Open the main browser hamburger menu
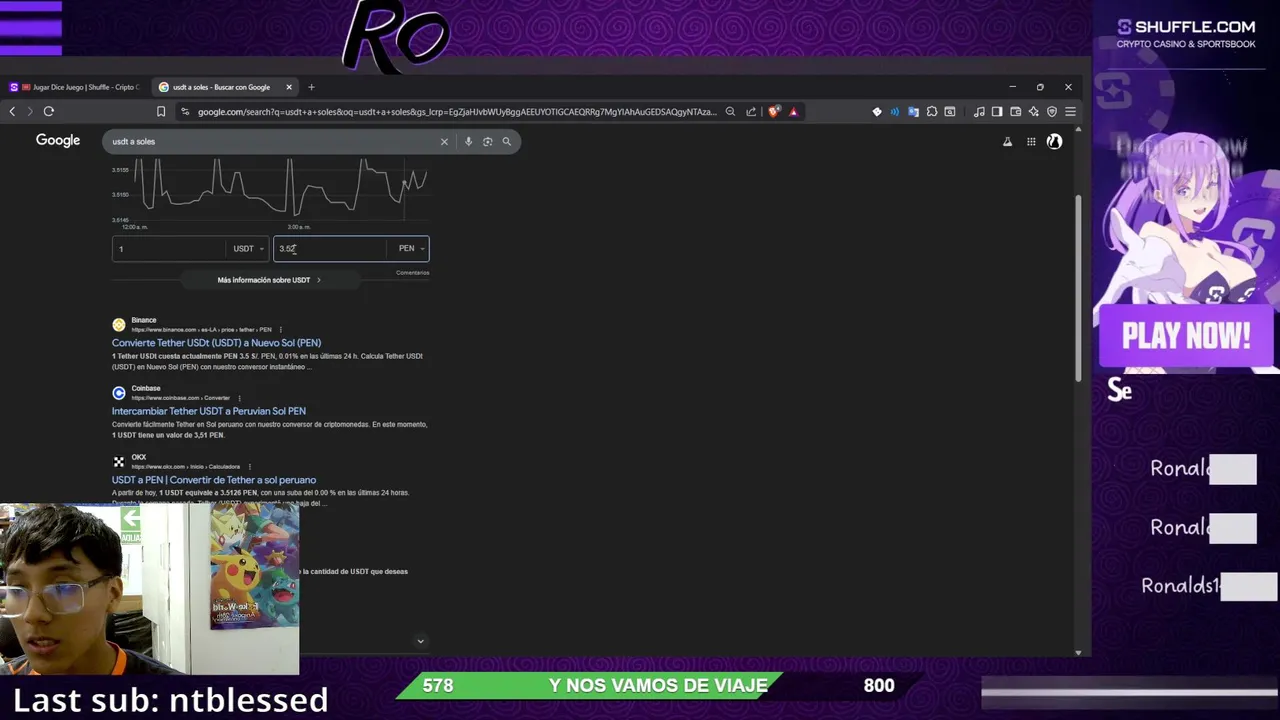 (x=1070, y=112)
